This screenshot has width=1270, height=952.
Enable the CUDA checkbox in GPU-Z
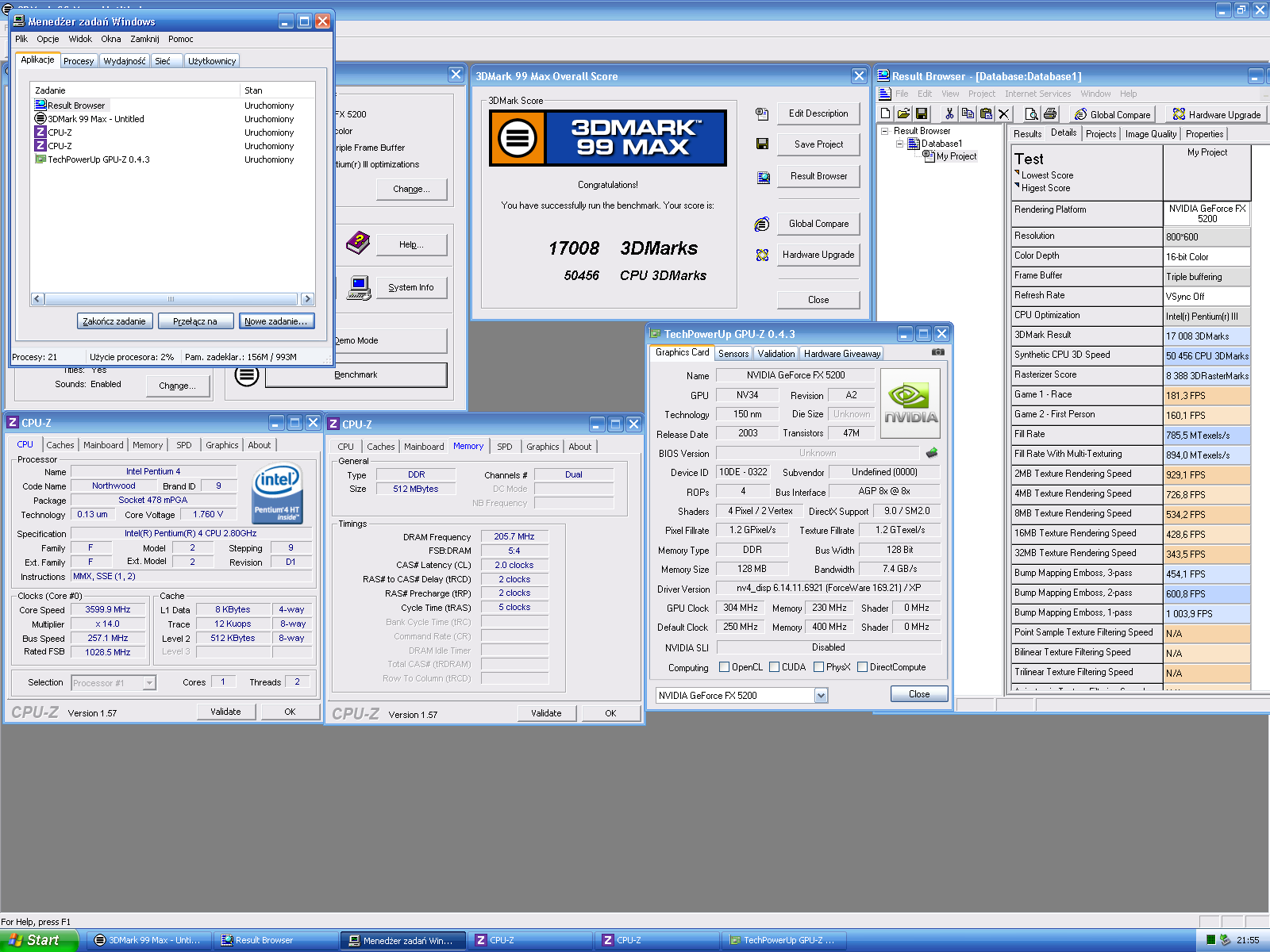[x=774, y=667]
